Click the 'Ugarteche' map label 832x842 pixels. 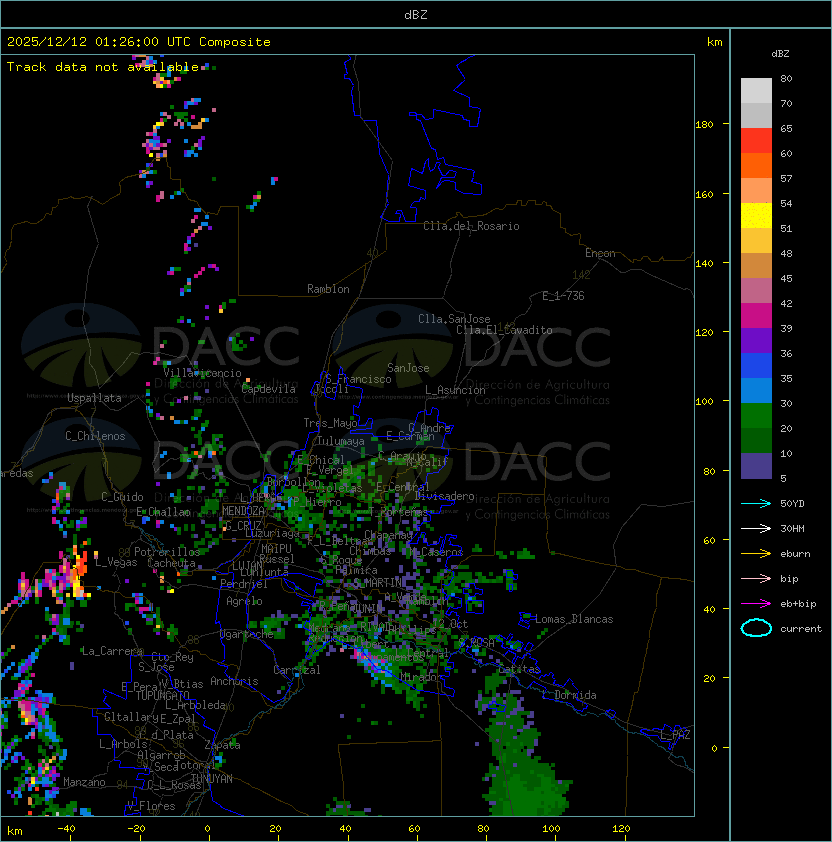247,634
